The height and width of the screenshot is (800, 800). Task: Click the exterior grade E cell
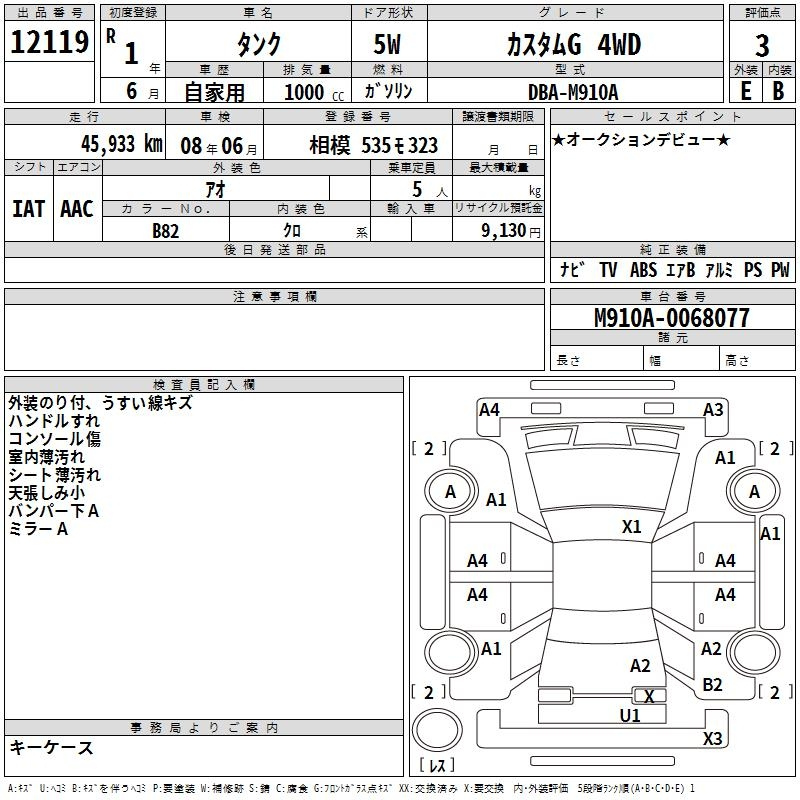745,91
